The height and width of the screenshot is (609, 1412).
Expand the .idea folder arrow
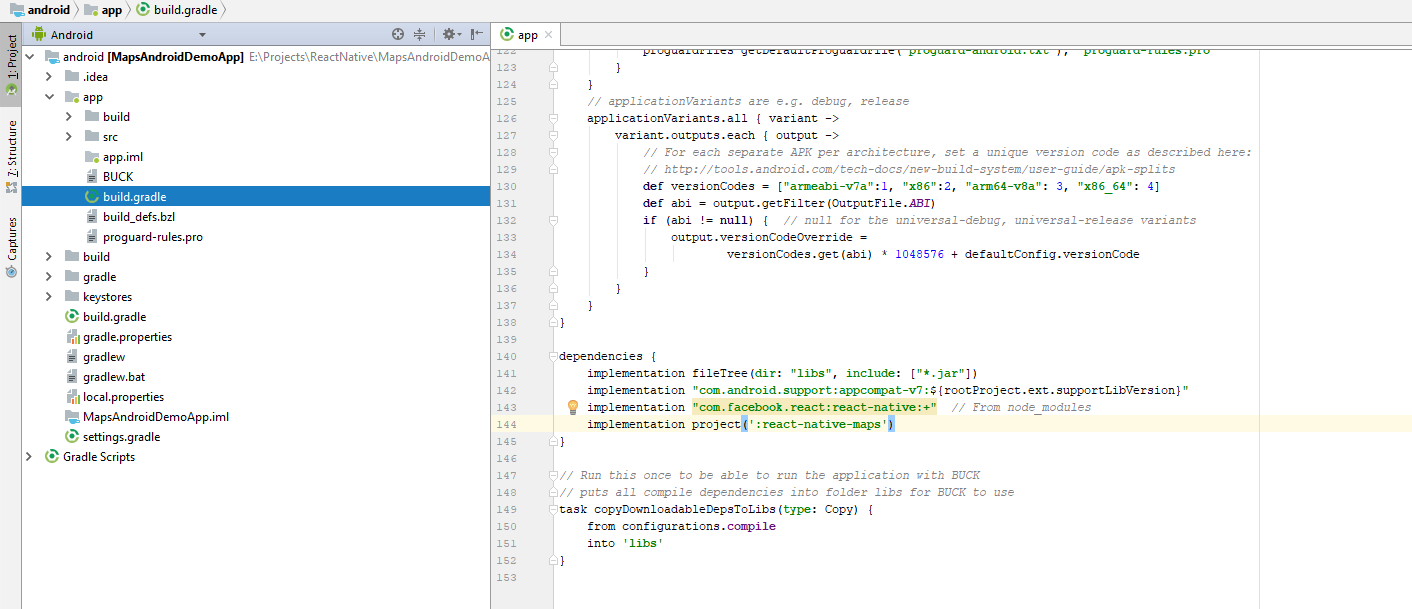click(49, 77)
